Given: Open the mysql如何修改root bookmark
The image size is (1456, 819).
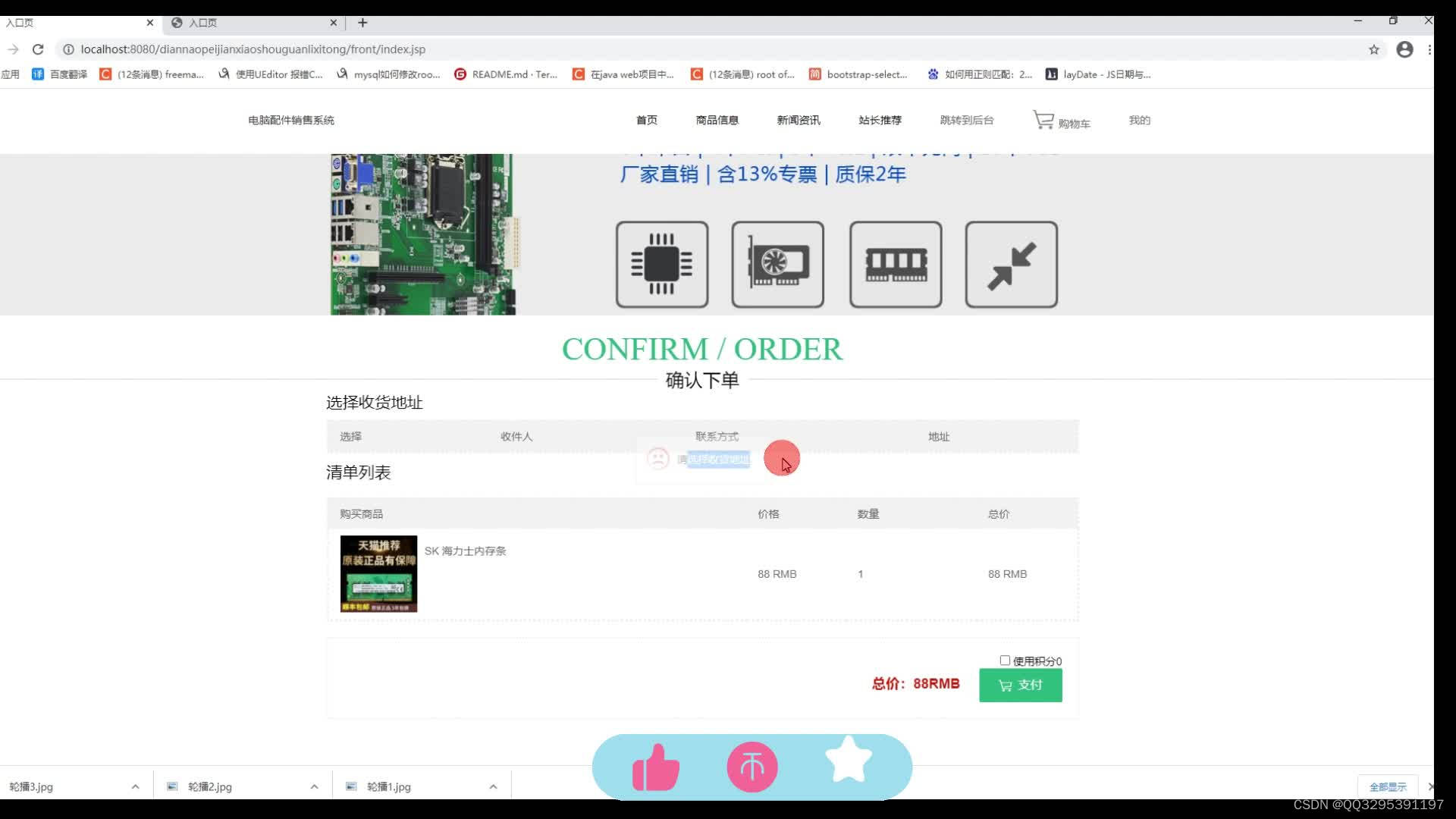Looking at the screenshot, I should click(388, 74).
